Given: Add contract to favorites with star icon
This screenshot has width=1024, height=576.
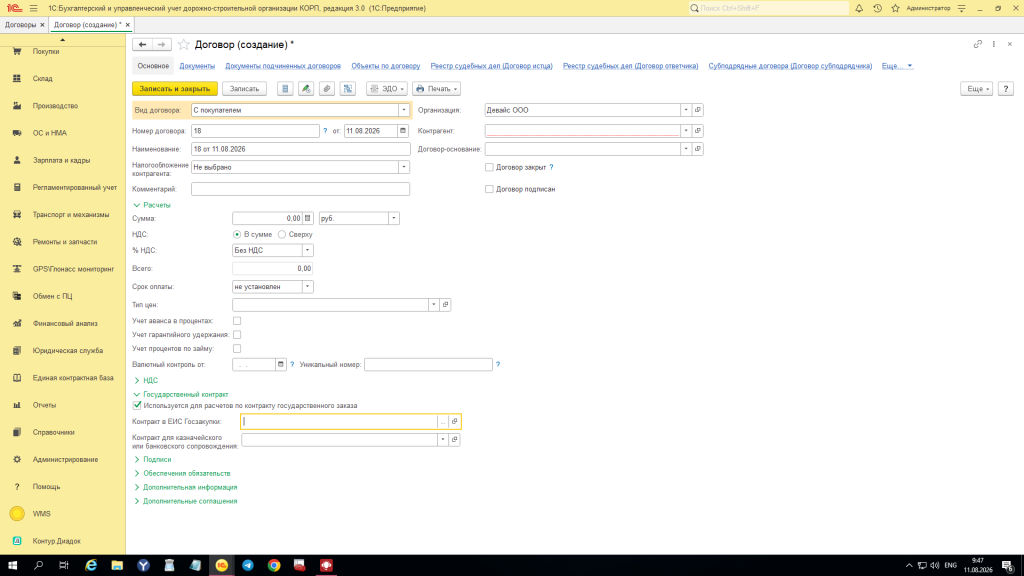Looking at the screenshot, I should click(184, 44).
